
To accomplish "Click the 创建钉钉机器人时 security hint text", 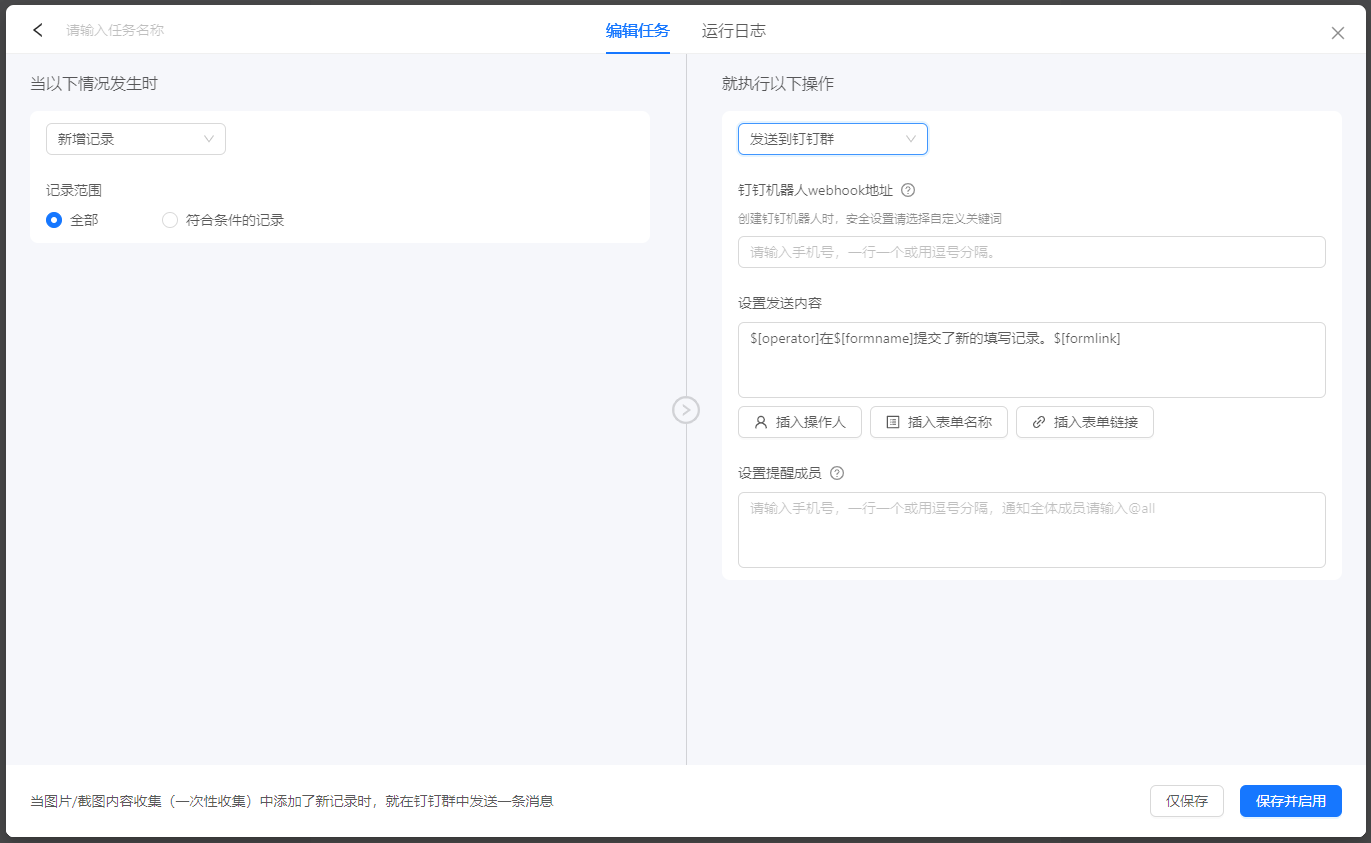I will tap(870, 218).
